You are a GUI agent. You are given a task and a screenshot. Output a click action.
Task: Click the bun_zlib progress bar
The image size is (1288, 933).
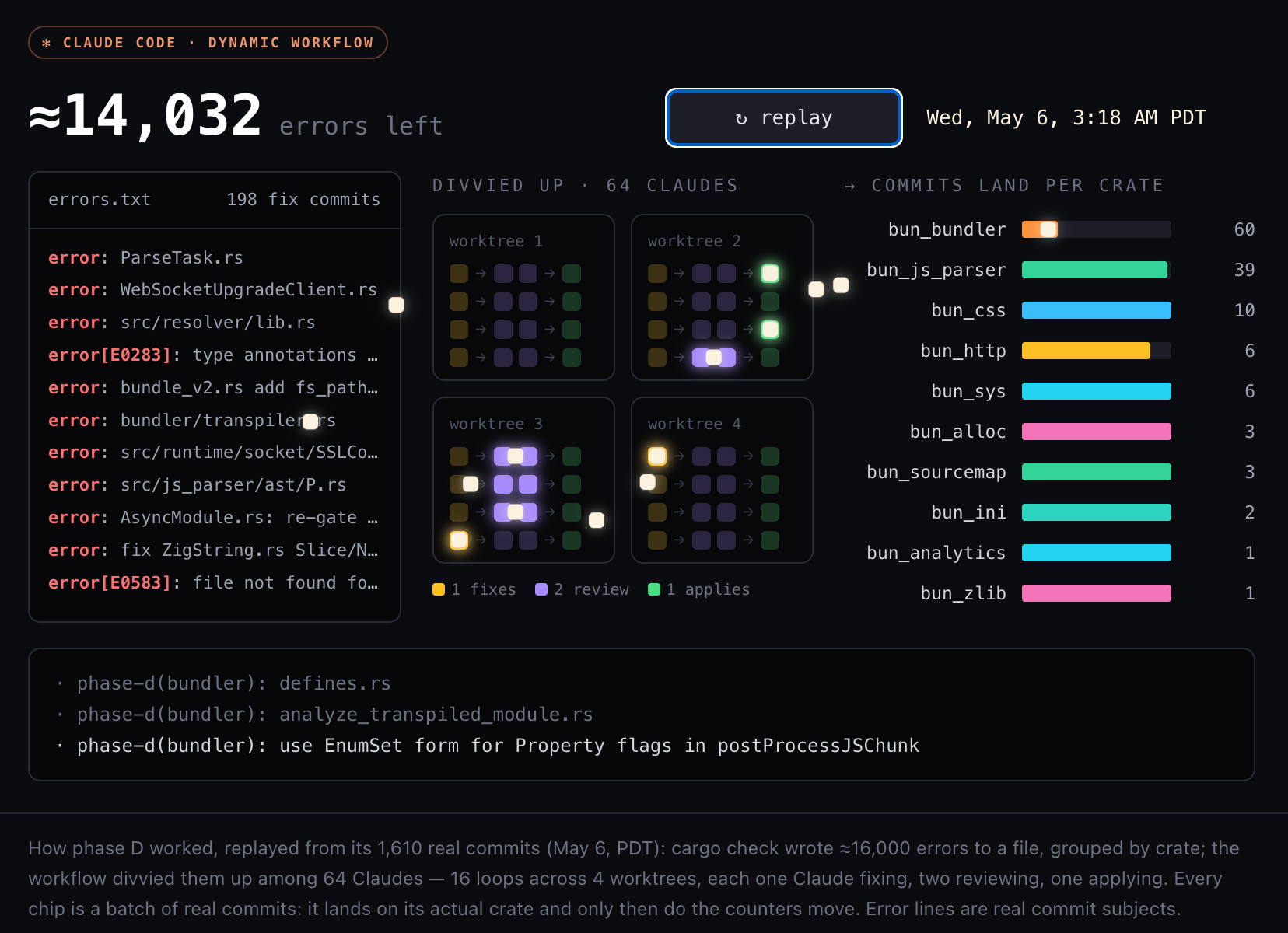click(1096, 593)
